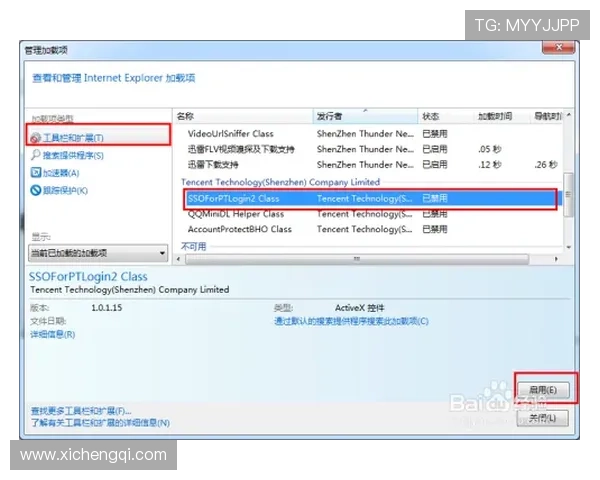Click the 加载时间 column header

[x=495, y=116]
